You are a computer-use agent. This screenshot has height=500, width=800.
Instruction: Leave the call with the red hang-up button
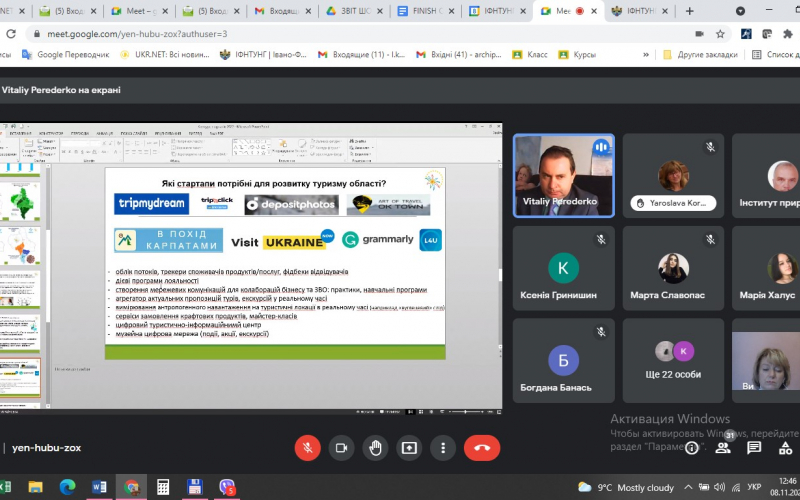(482, 448)
